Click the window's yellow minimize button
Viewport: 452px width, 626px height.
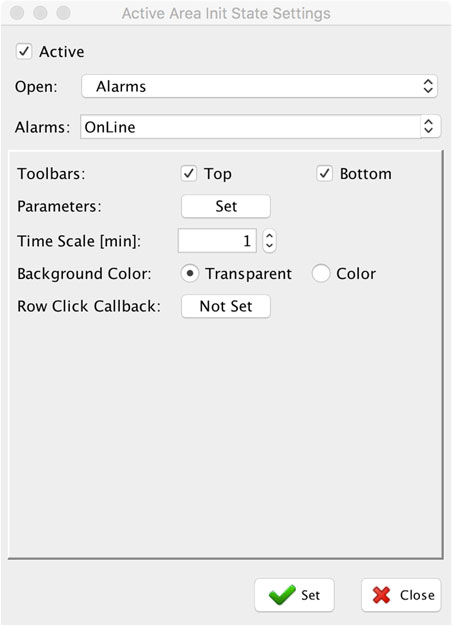coord(40,12)
